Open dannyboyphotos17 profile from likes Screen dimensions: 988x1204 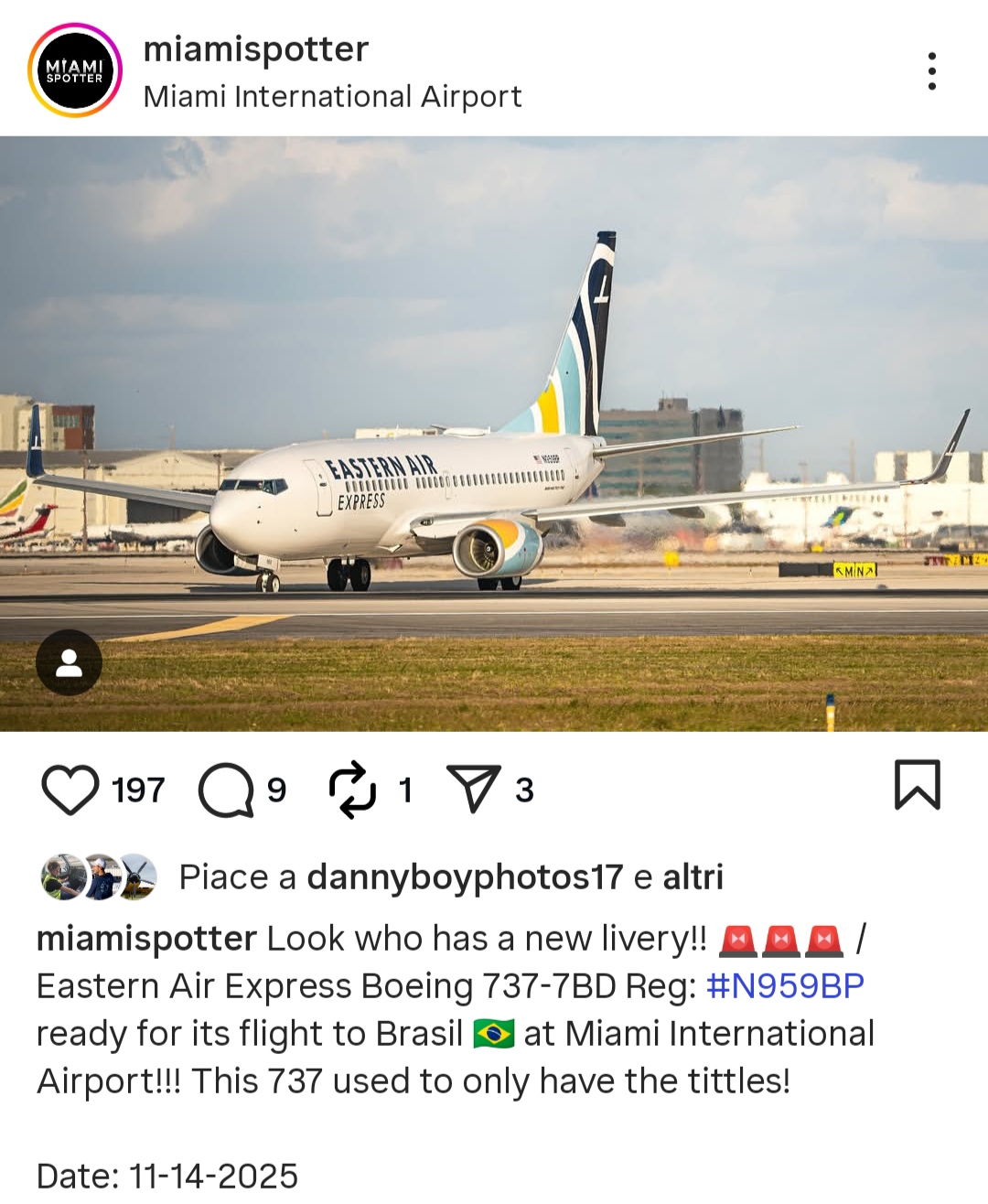(465, 876)
